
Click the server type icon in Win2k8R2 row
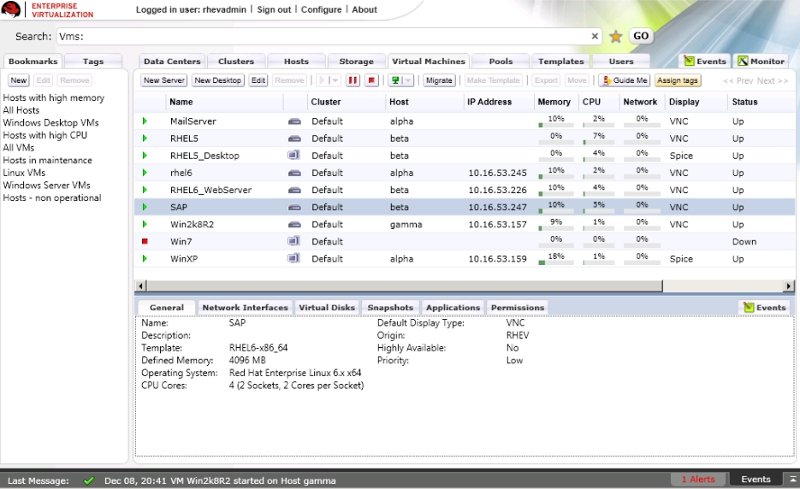pos(294,224)
